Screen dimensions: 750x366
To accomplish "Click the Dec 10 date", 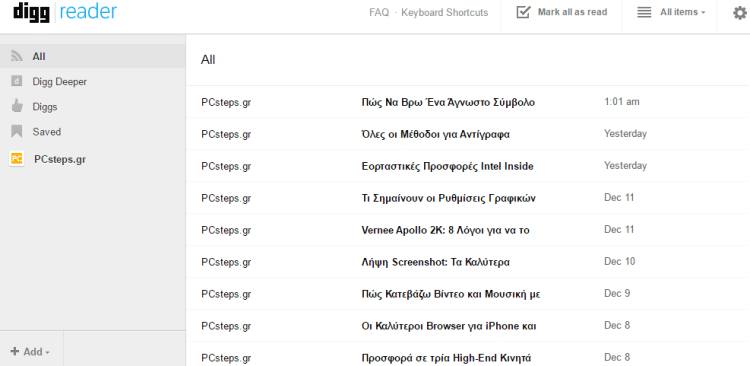I will pos(620,262).
